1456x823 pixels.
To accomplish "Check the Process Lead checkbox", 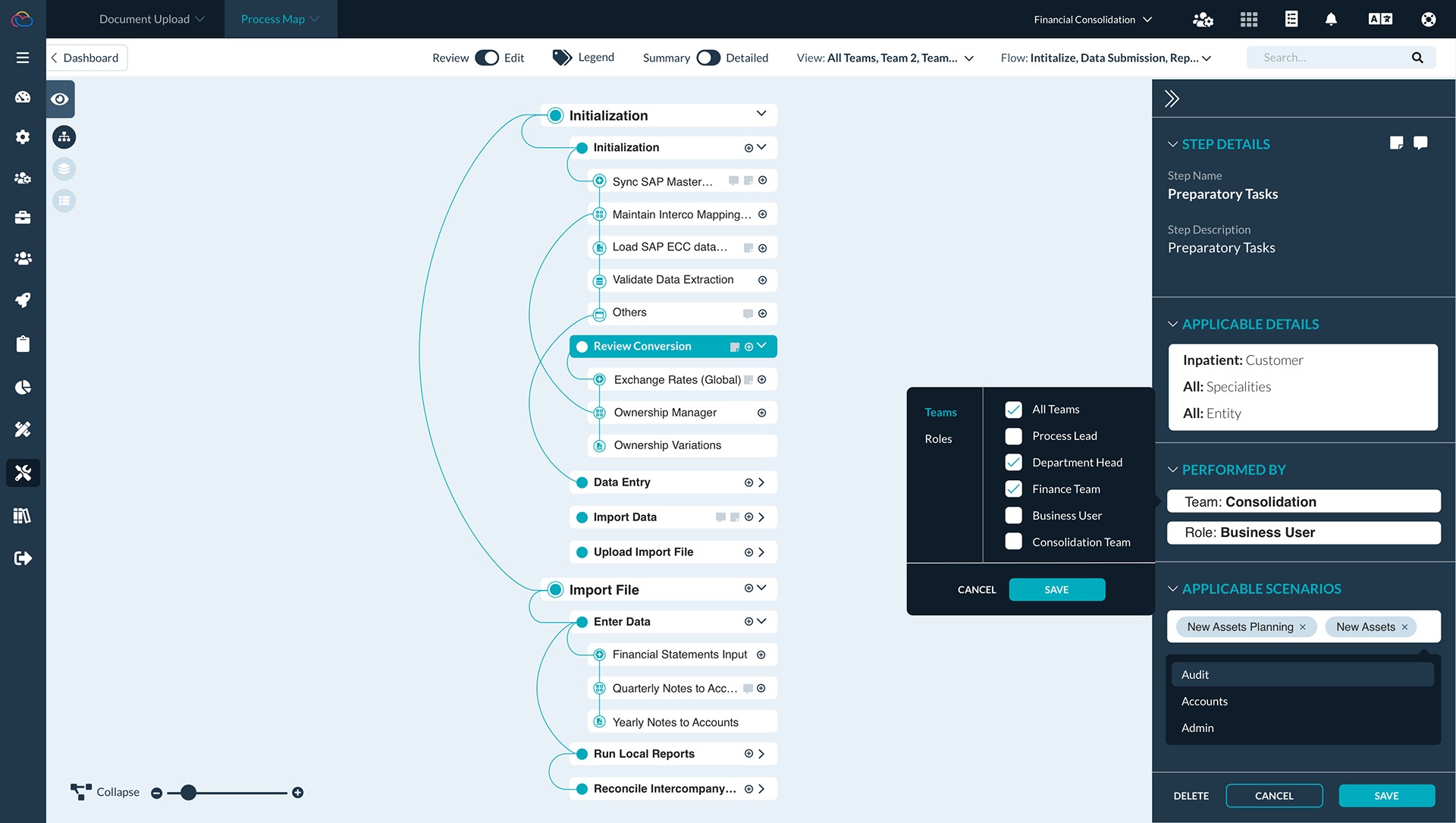I will point(1013,436).
